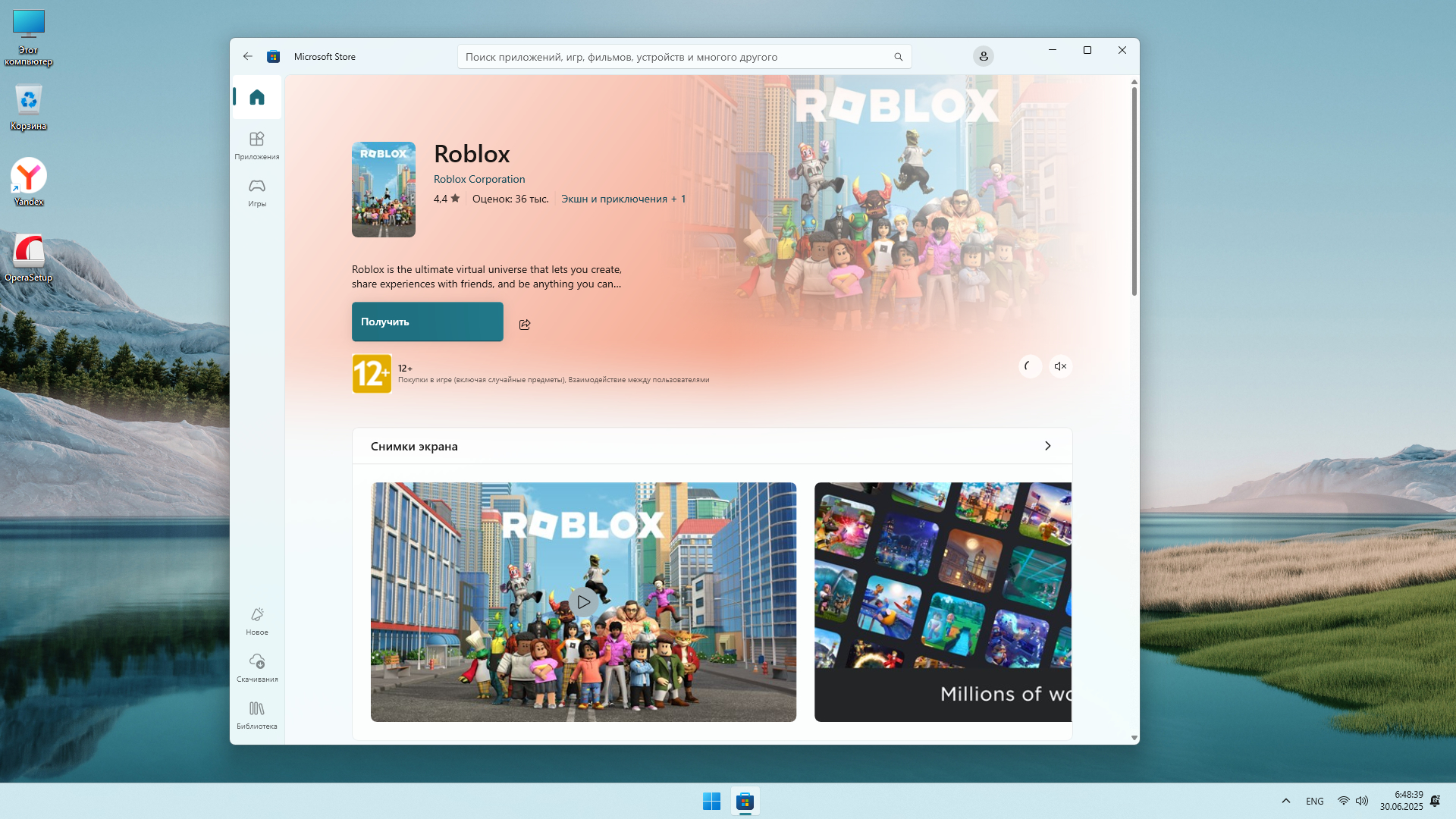Image resolution: width=1456 pixels, height=819 pixels.
Task: Click the back arrow in title bar
Action: [x=247, y=56]
